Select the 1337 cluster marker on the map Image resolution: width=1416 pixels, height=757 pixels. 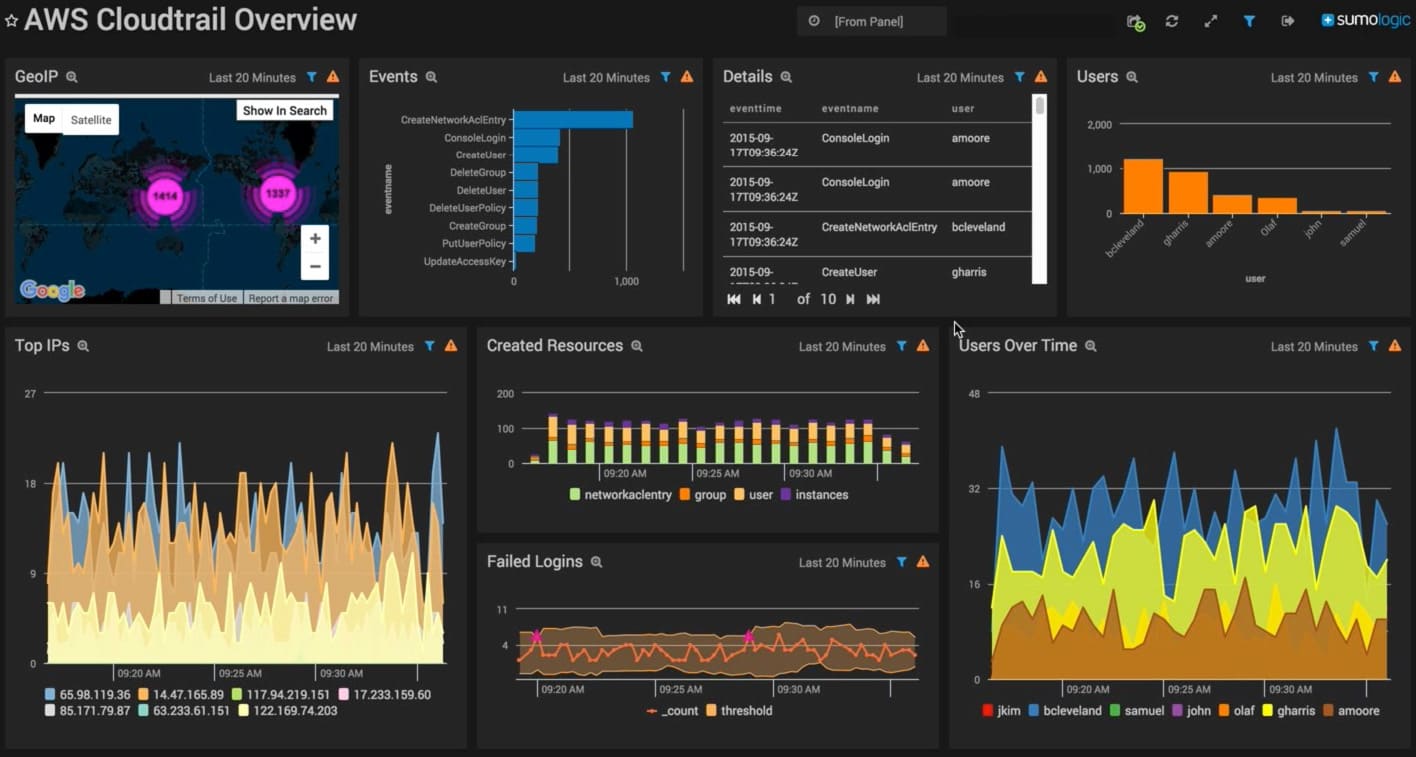(277, 193)
